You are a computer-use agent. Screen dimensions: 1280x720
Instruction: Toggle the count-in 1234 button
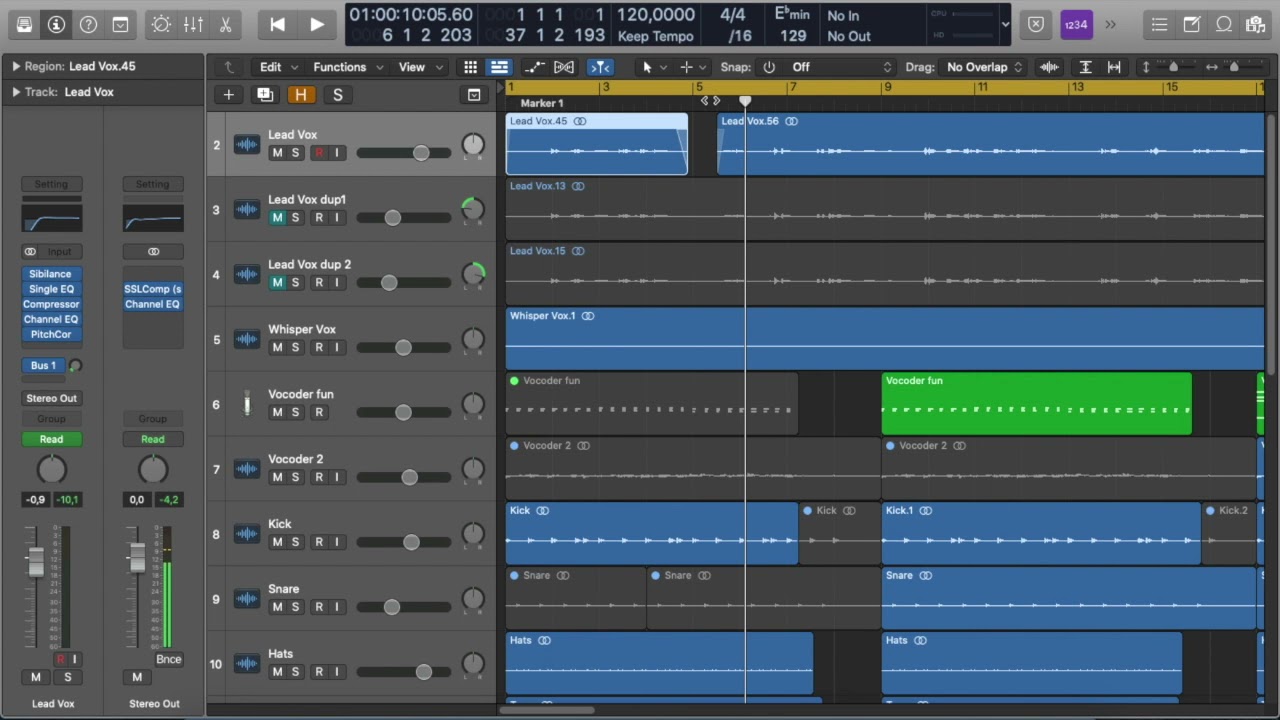click(1076, 24)
